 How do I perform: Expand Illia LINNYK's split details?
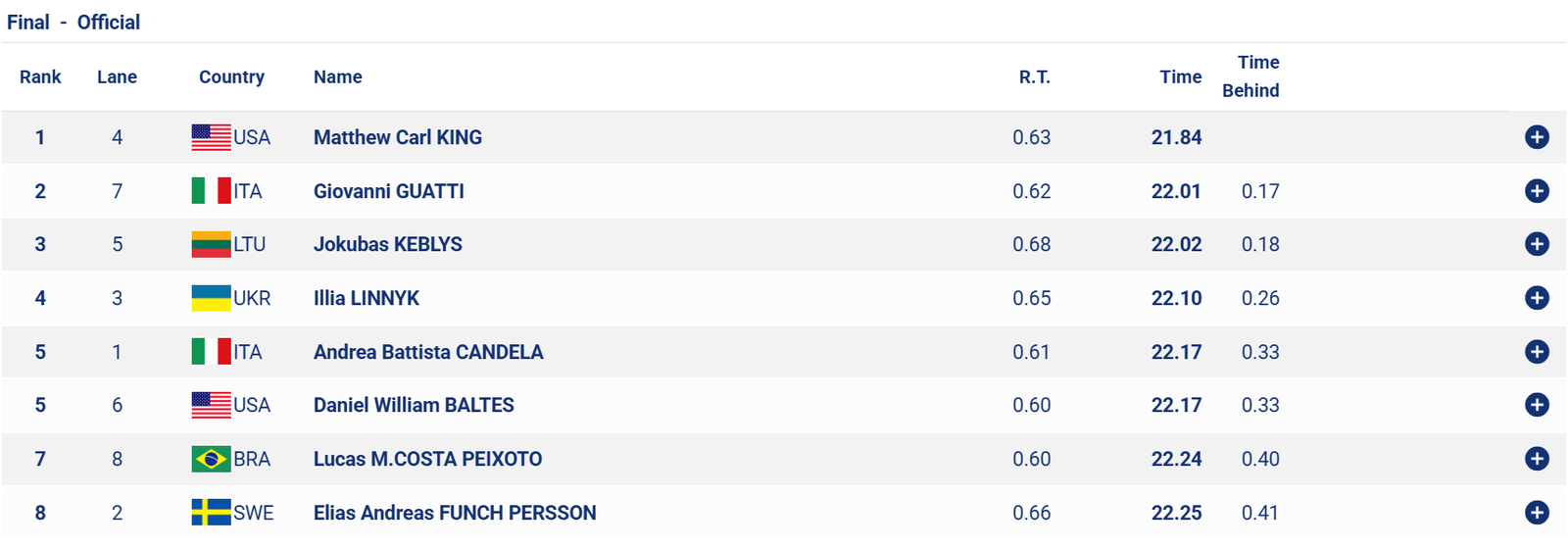click(1537, 298)
